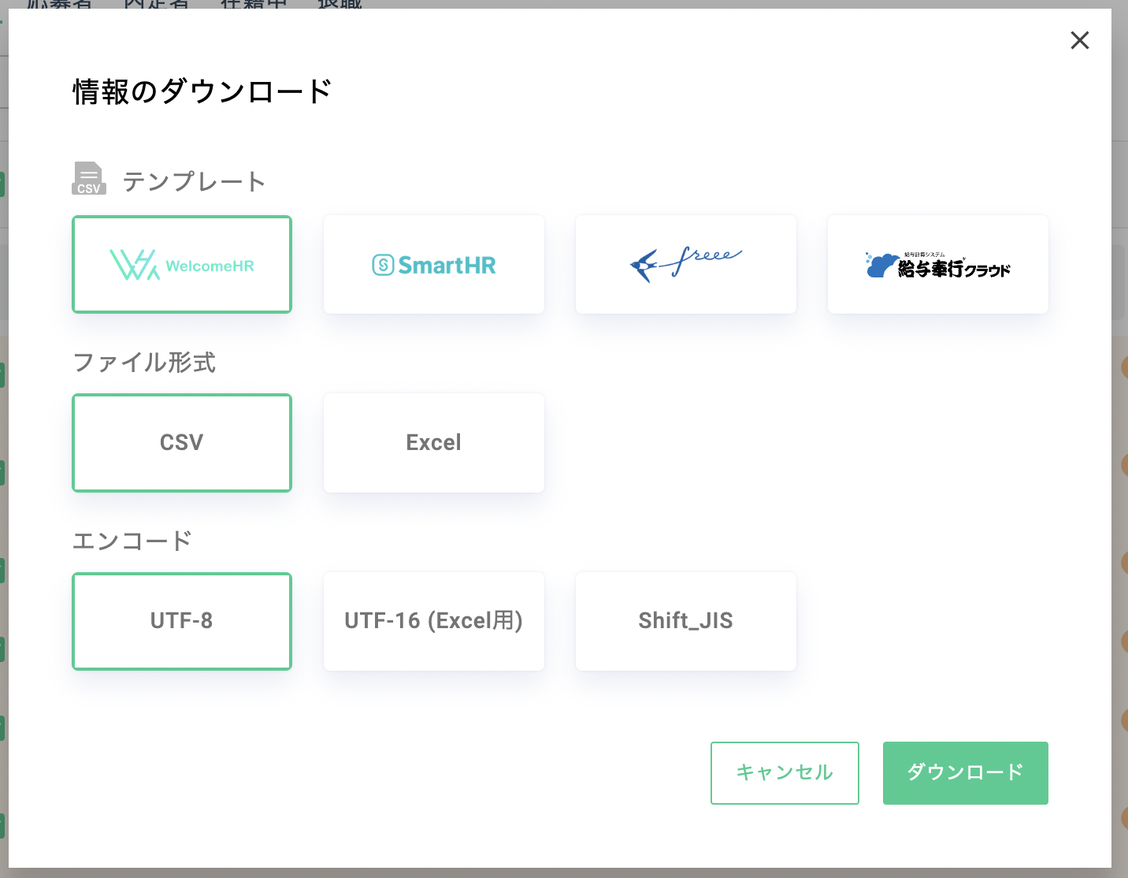Viewport: 1128px width, 878px height.
Task: Click the CSV file icon beside テンプレート
Action: (88, 178)
